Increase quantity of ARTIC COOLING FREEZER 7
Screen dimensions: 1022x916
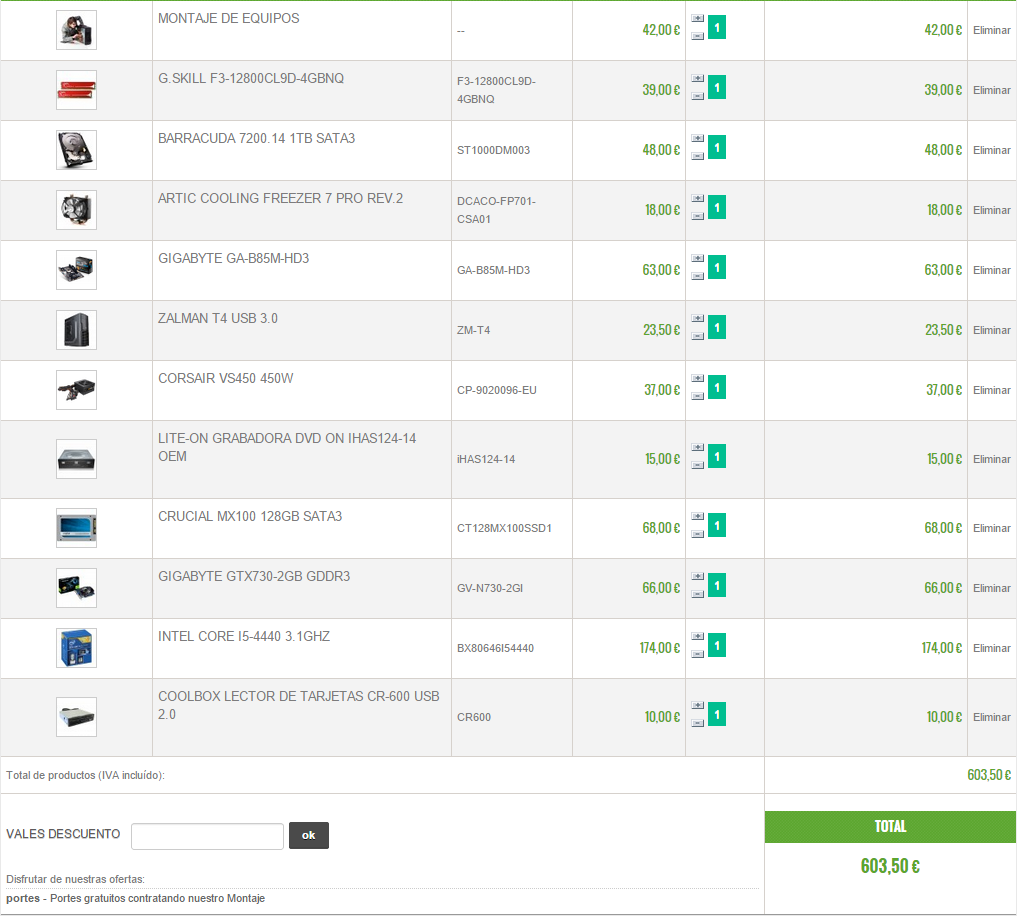tap(697, 198)
